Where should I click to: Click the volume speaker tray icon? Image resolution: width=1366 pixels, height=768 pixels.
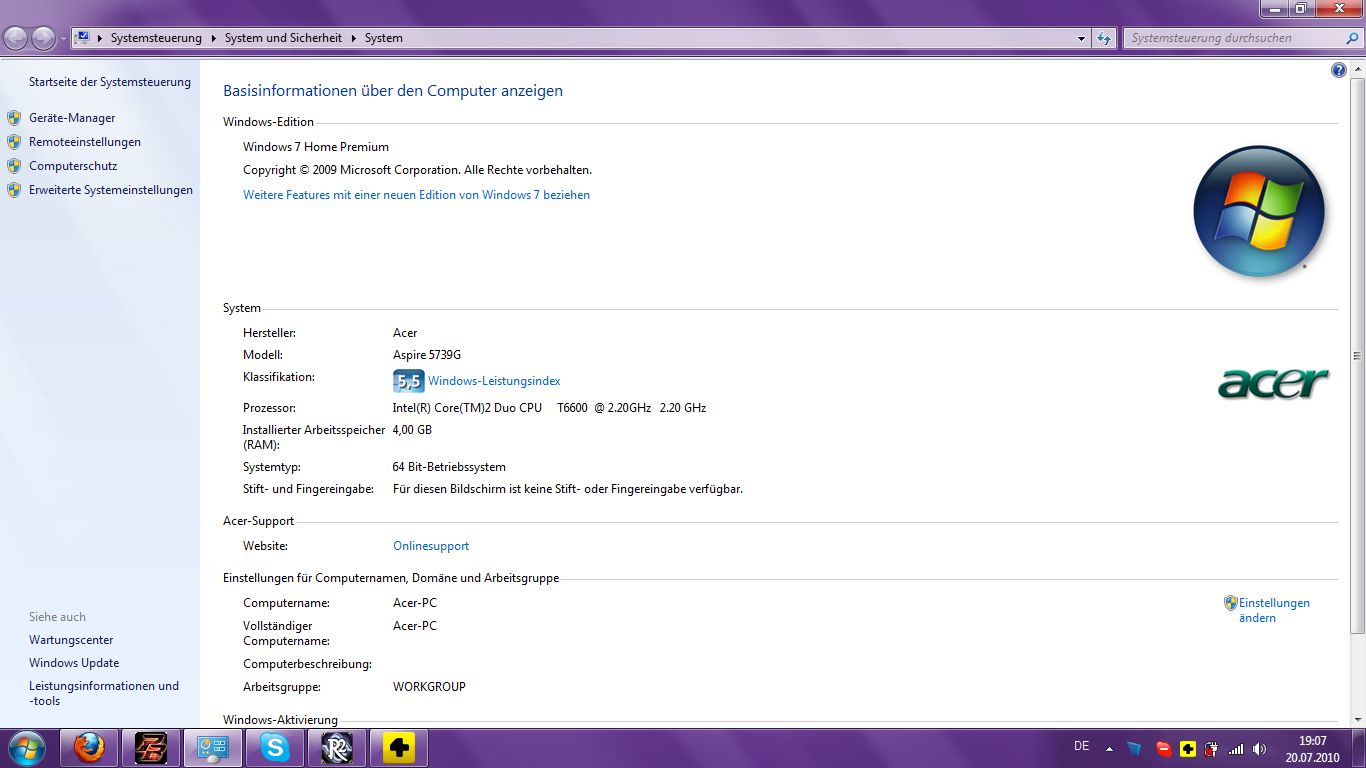[1259, 748]
